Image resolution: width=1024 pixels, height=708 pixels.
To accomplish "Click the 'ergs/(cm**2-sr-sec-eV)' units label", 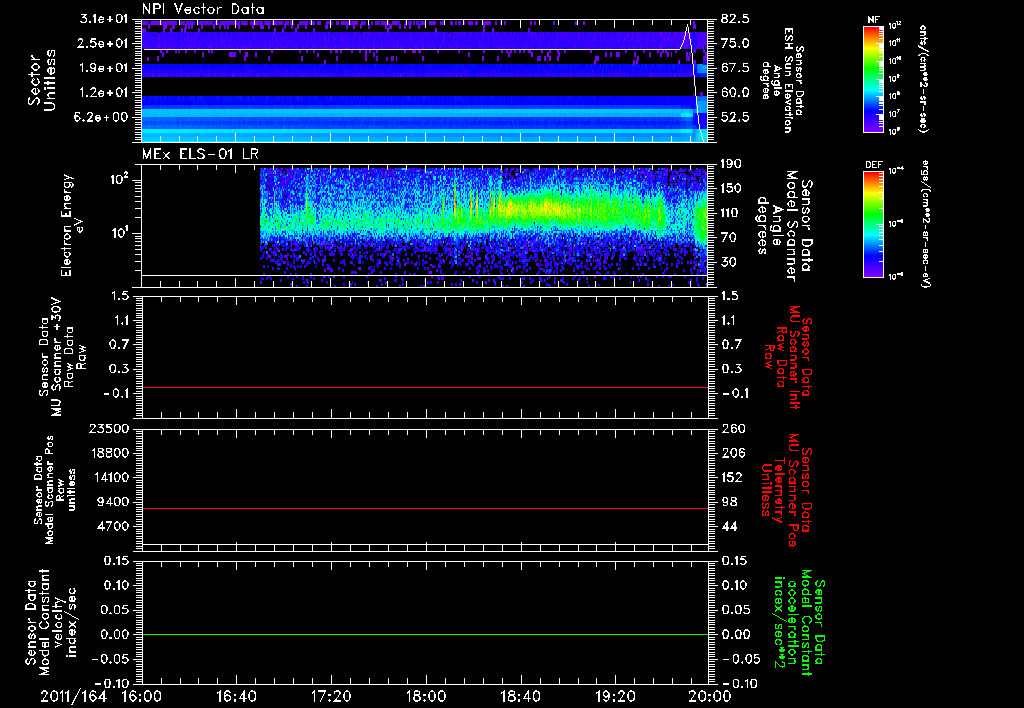I will (x=924, y=224).
